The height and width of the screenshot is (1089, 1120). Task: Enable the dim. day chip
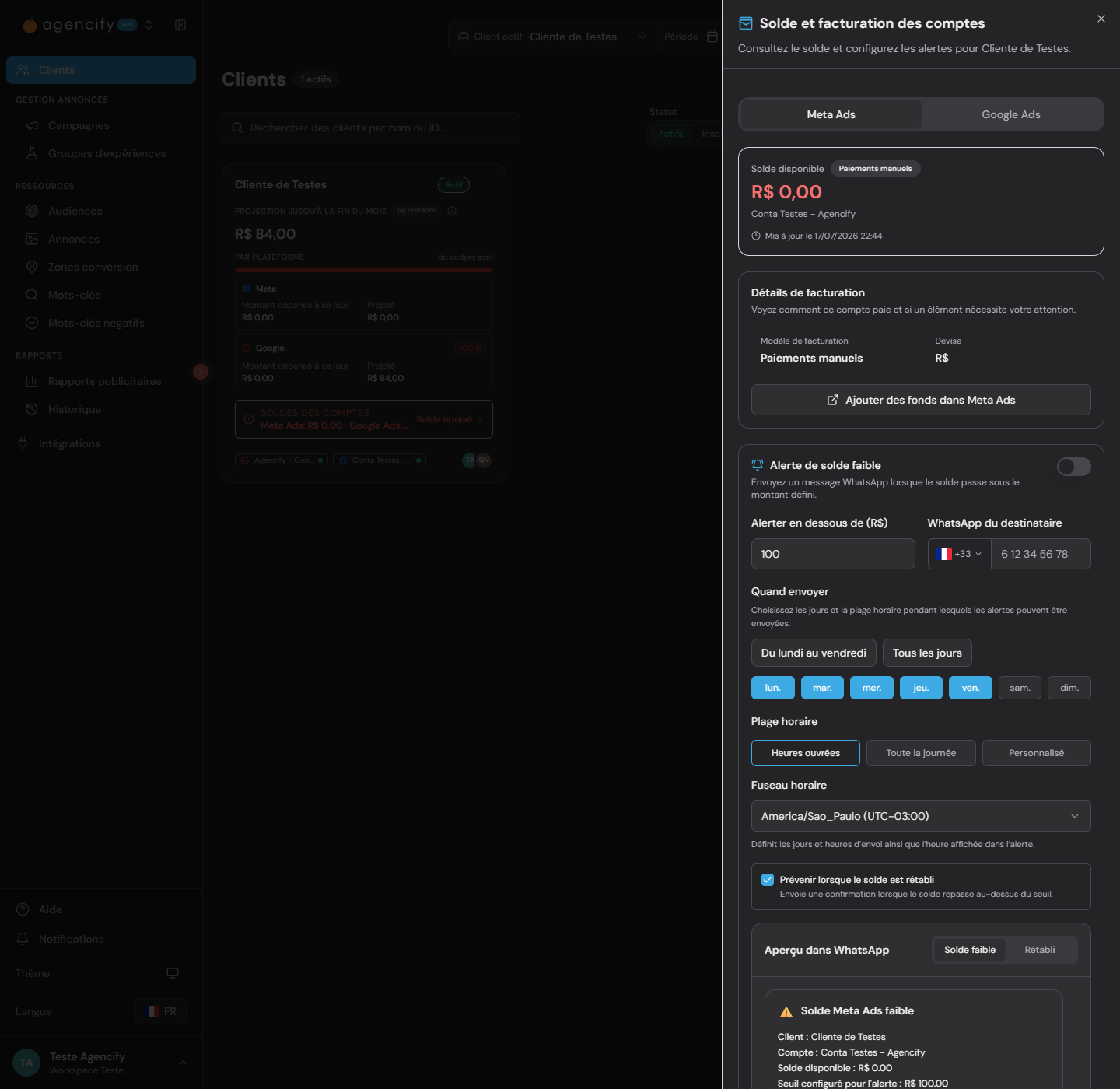(x=1069, y=688)
